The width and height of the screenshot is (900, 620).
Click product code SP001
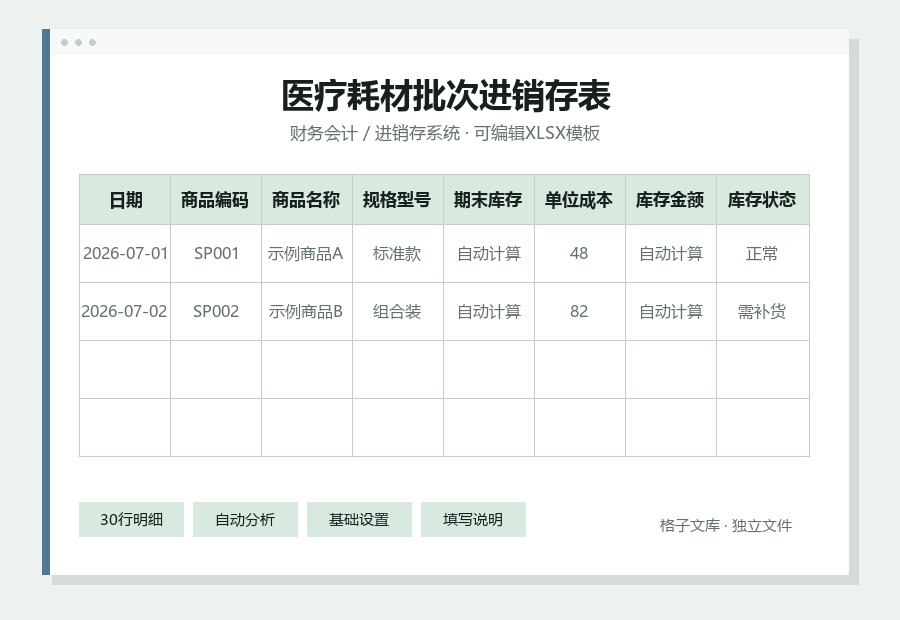(216, 254)
